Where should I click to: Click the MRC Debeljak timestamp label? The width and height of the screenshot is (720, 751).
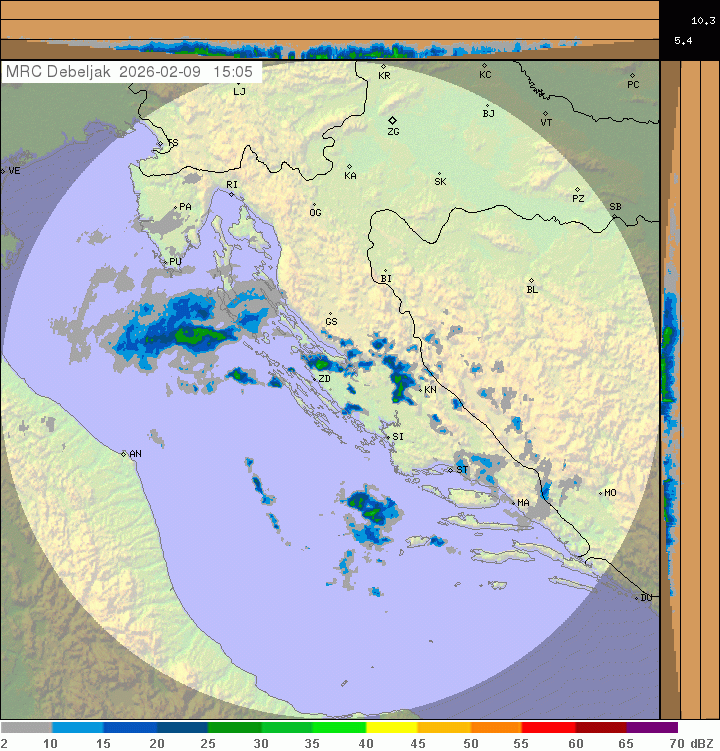[131, 72]
